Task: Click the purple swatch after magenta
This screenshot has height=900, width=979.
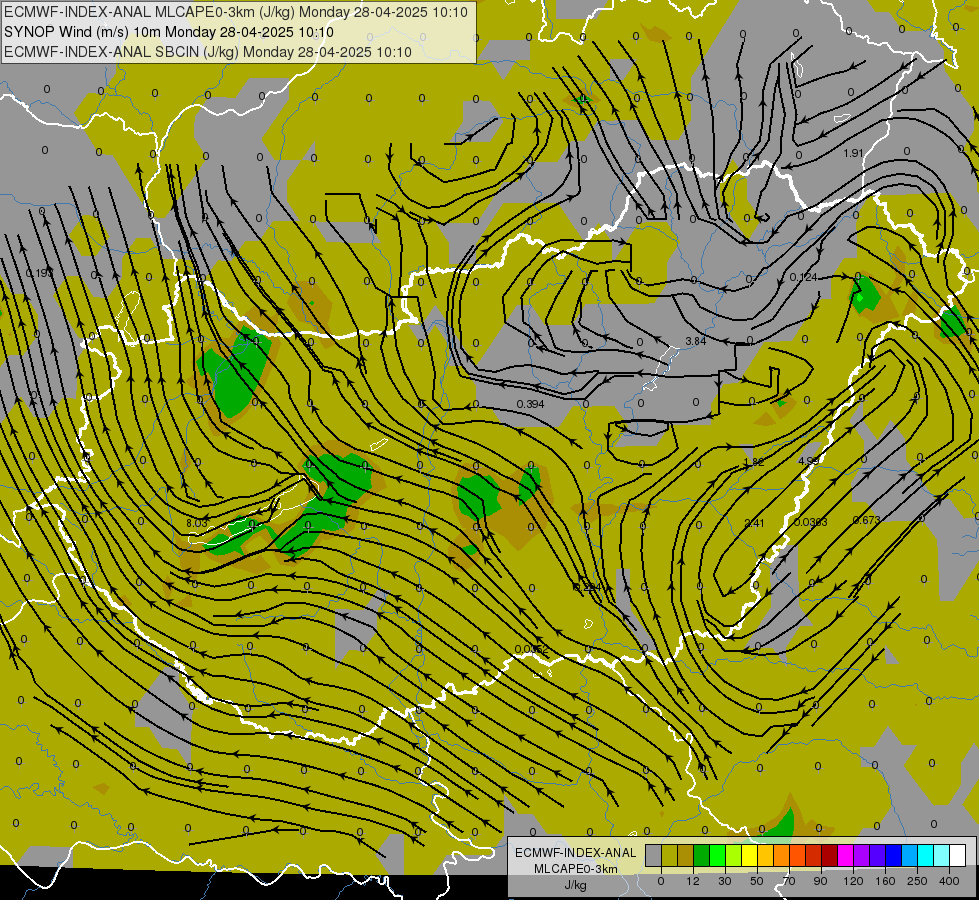Action: point(862,855)
